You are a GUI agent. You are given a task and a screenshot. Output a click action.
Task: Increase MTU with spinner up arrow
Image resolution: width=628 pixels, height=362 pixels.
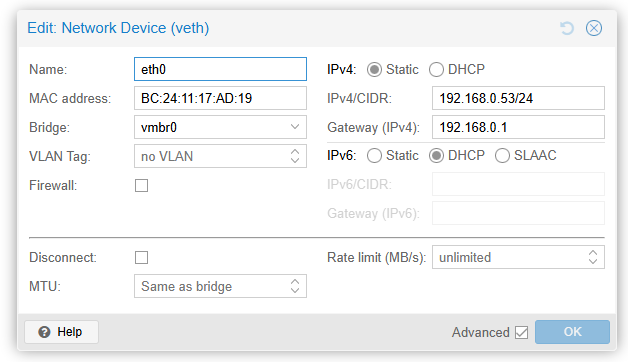click(295, 282)
